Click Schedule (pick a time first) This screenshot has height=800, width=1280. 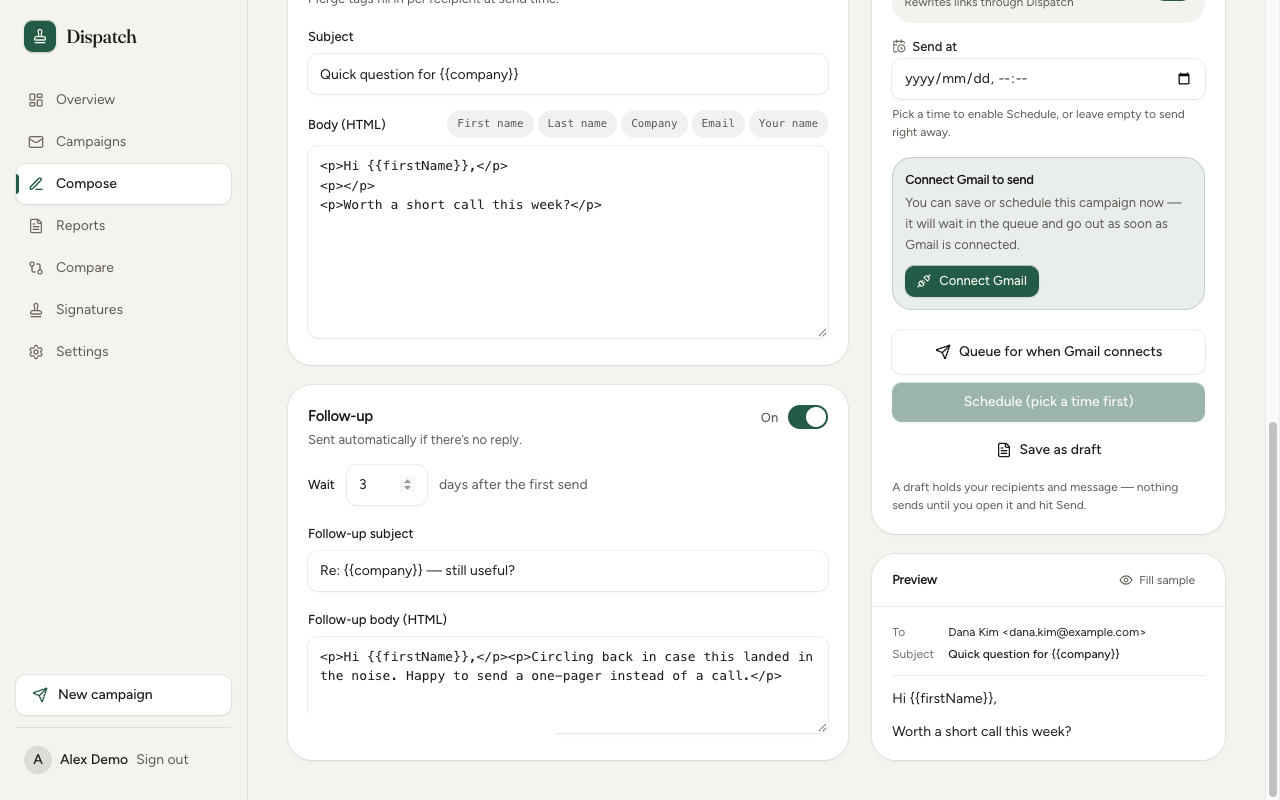[1048, 402]
